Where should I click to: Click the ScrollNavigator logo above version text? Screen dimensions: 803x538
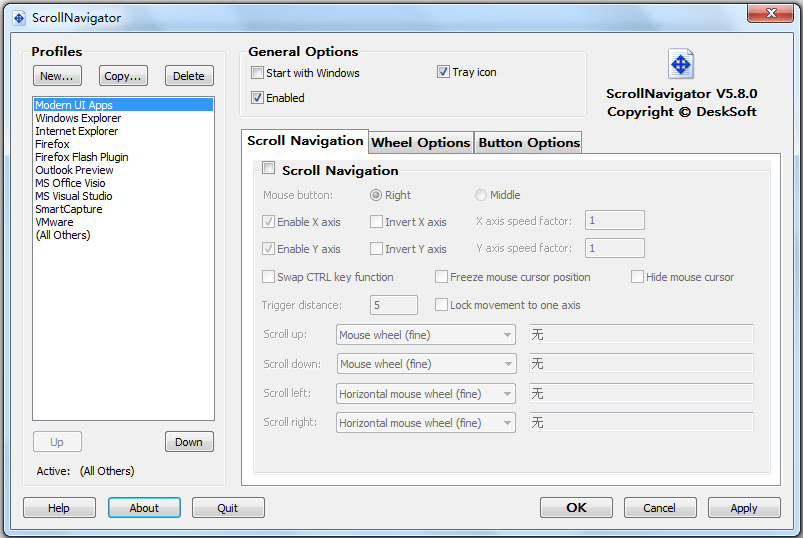(681, 64)
